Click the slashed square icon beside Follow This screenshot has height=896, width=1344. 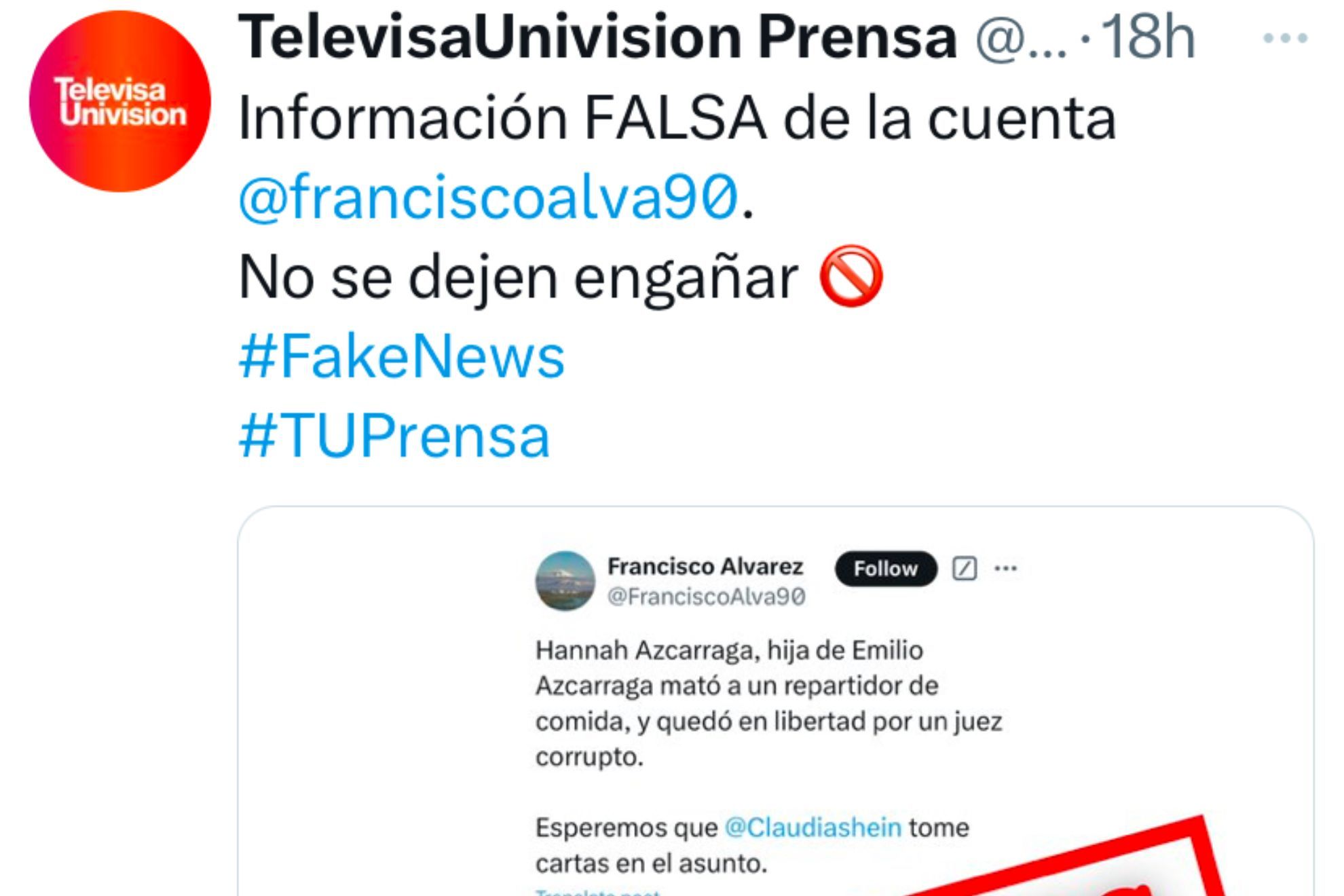pos(965,568)
